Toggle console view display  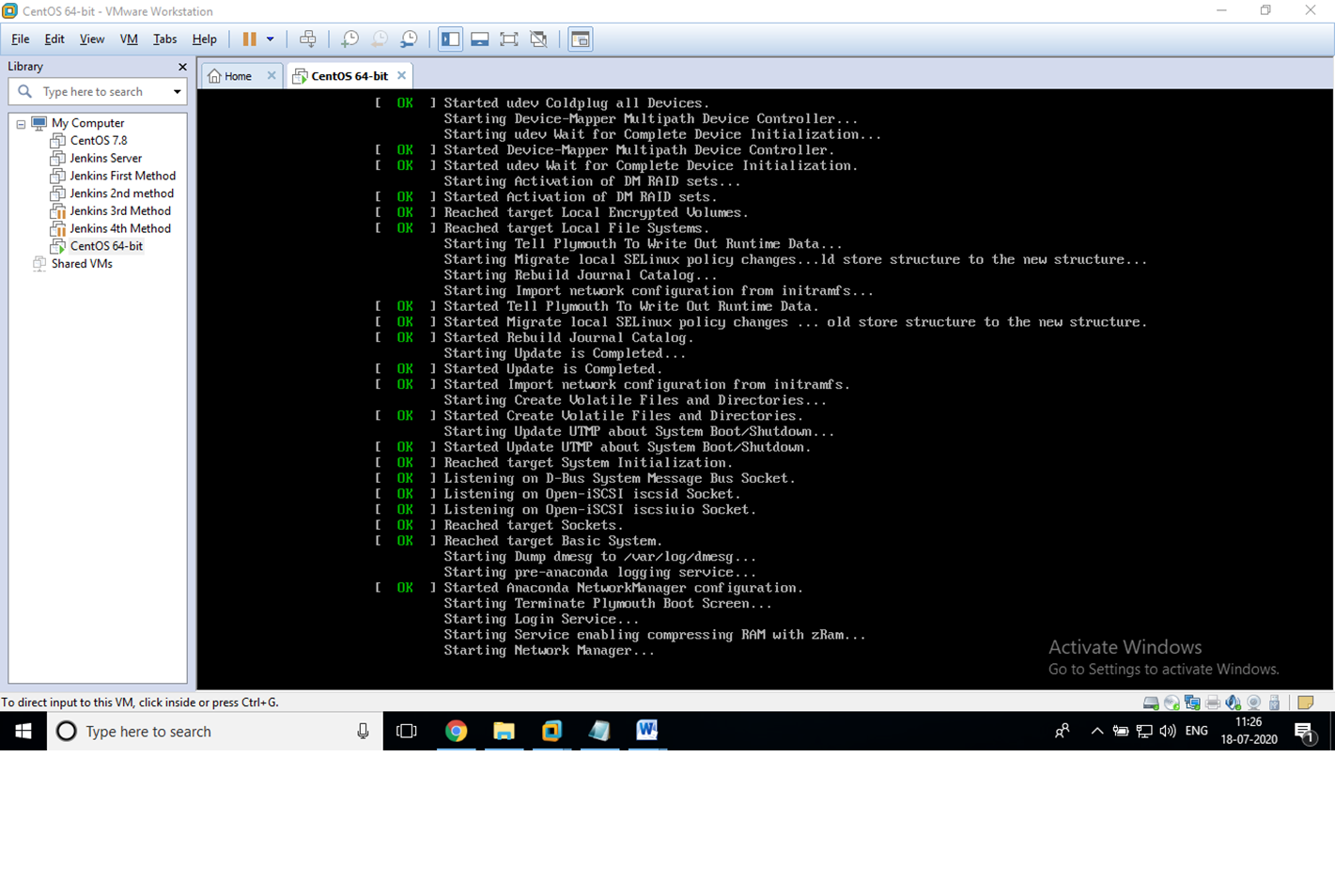pyautogui.click(x=580, y=39)
